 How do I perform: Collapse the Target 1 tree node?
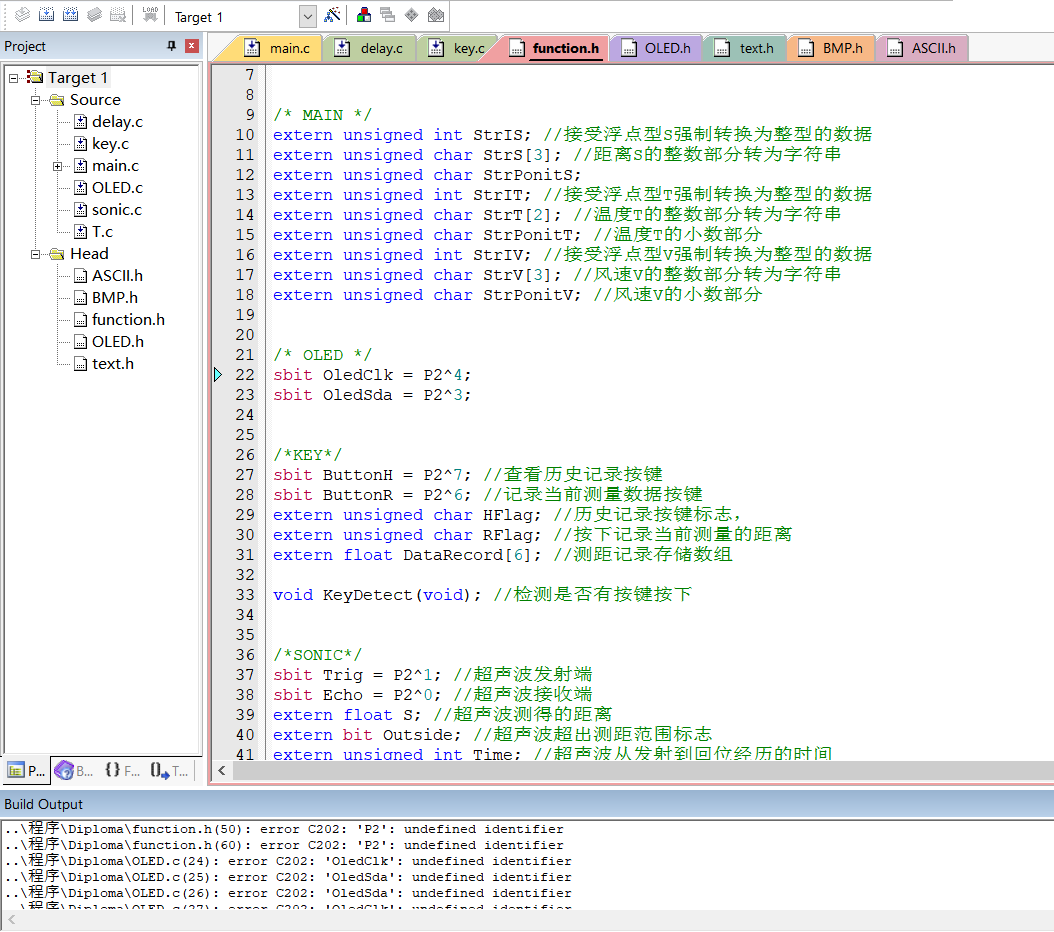pos(13,78)
